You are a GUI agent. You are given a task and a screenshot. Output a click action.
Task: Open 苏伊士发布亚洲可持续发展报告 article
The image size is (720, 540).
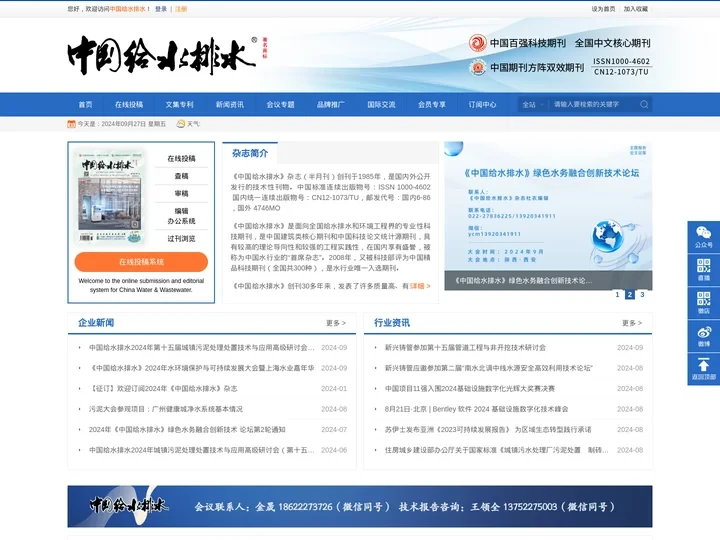[488, 430]
